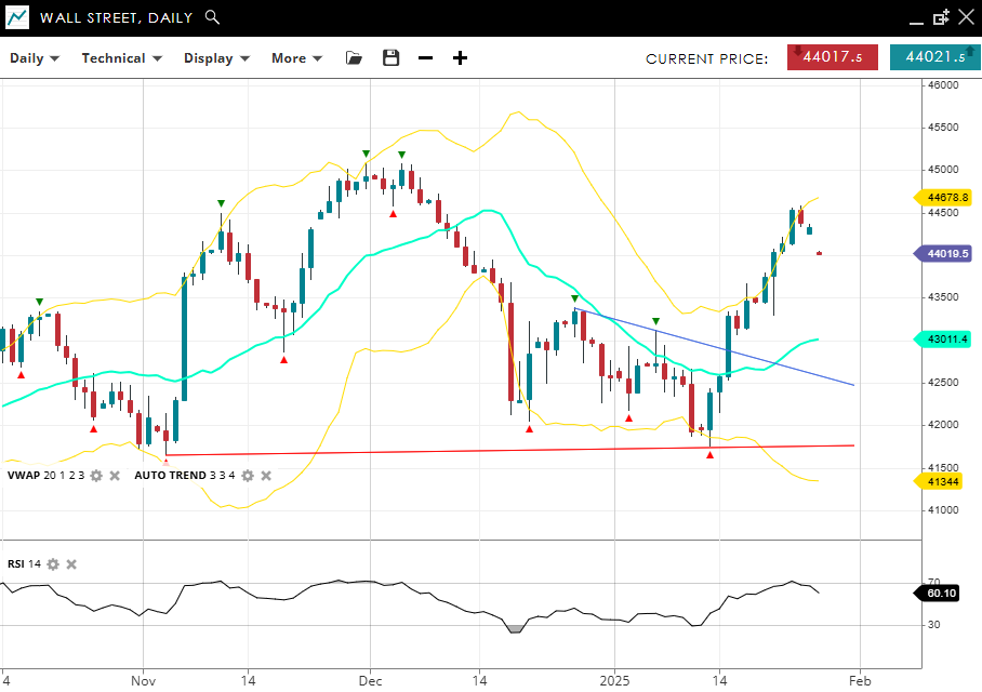Open the saved chart folder icon
Screen dimensions: 982x692
(x=353, y=58)
